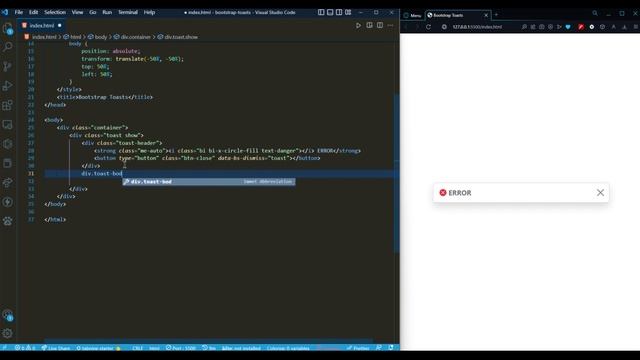This screenshot has height=360, width=640.
Task: Open the Extensions view
Action: coord(7,105)
